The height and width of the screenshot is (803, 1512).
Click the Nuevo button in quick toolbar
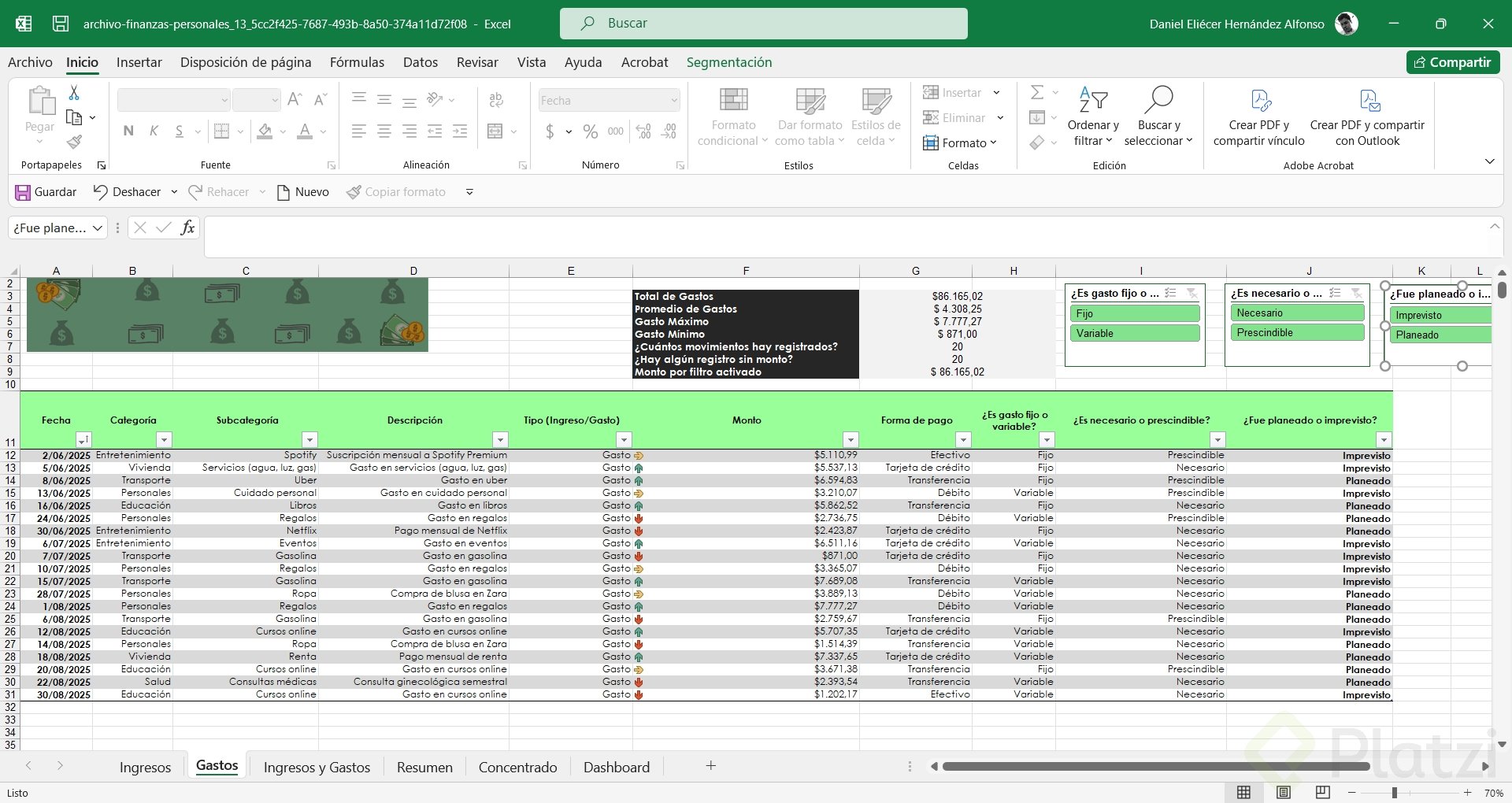(x=303, y=192)
